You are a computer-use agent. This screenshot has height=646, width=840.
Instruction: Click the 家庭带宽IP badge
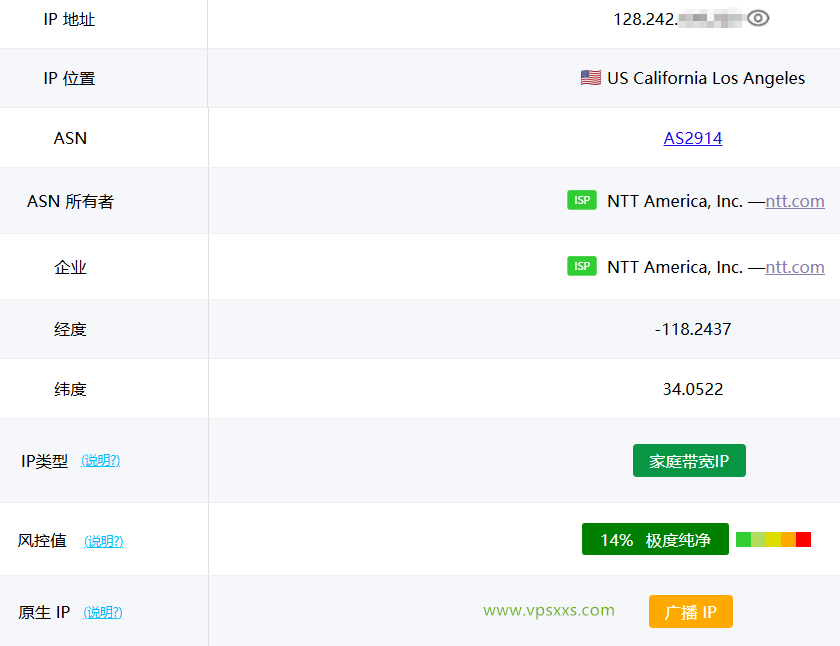point(689,461)
